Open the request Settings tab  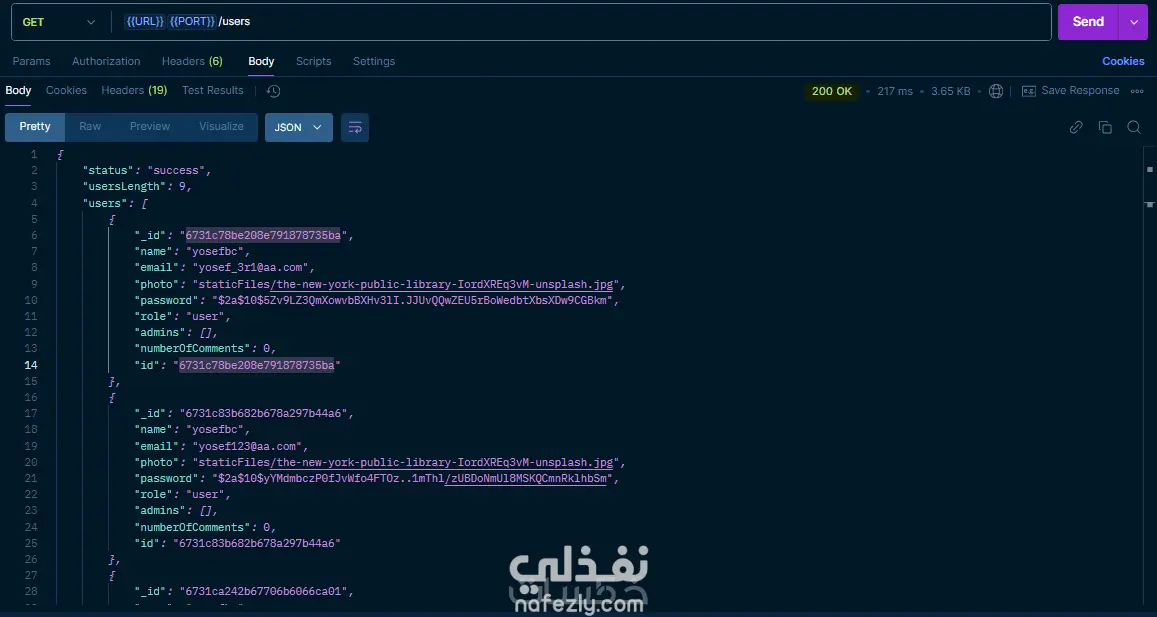(374, 61)
